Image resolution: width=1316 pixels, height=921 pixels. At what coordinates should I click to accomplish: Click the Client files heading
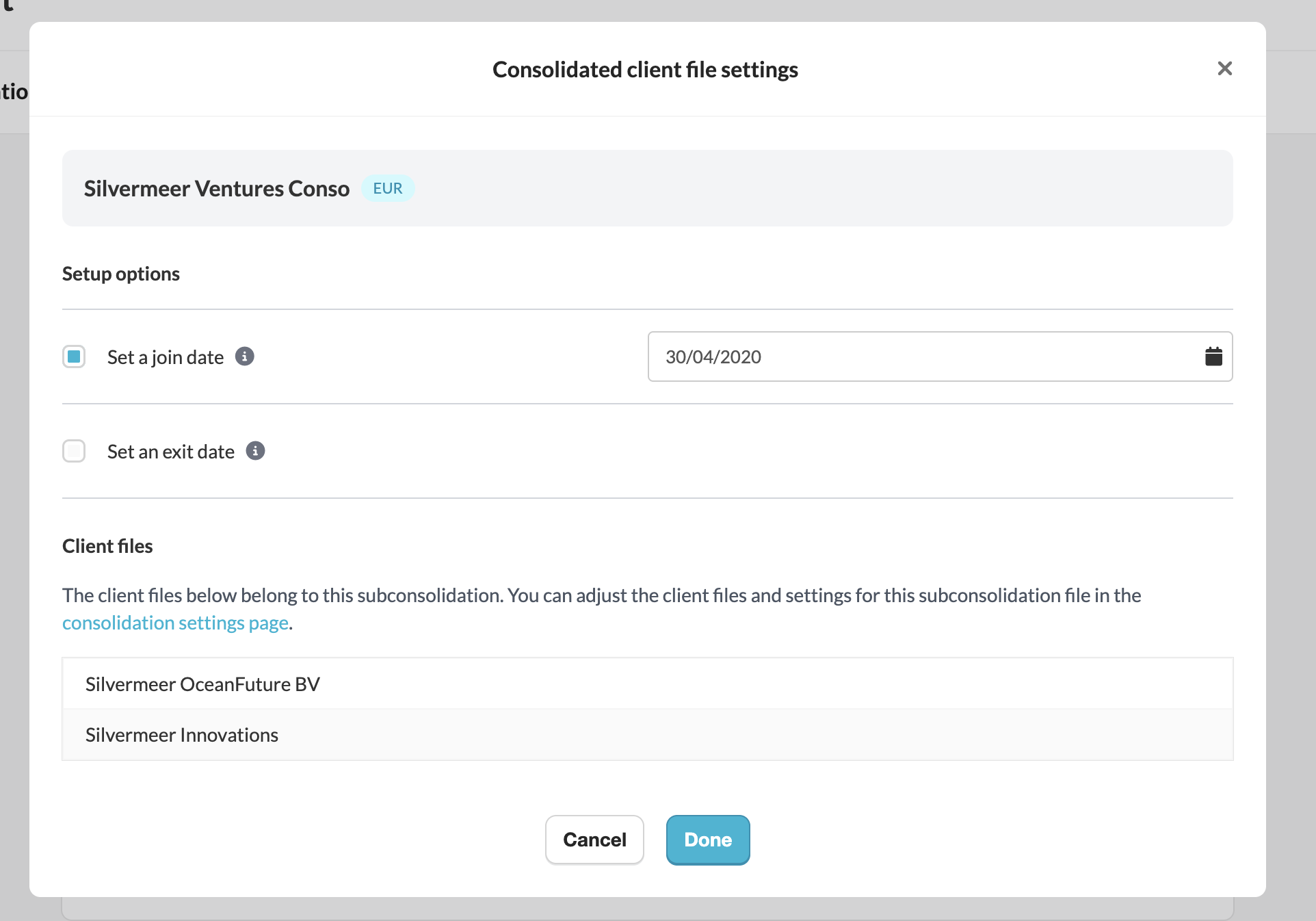pos(107,546)
